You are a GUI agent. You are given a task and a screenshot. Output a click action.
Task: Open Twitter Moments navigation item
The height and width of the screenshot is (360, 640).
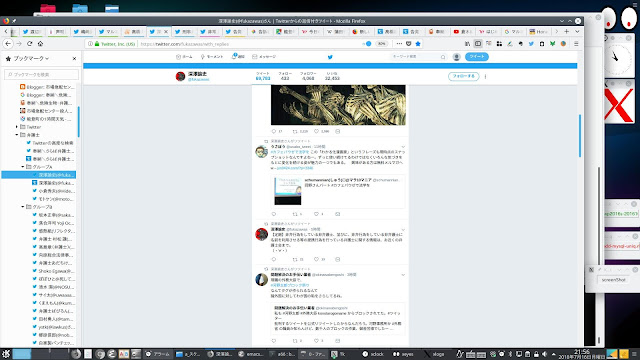pyautogui.click(x=212, y=57)
